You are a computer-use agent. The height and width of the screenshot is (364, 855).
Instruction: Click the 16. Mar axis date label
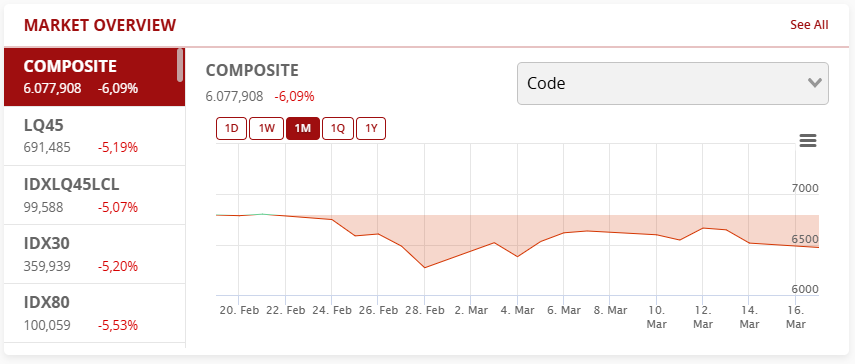(x=796, y=317)
